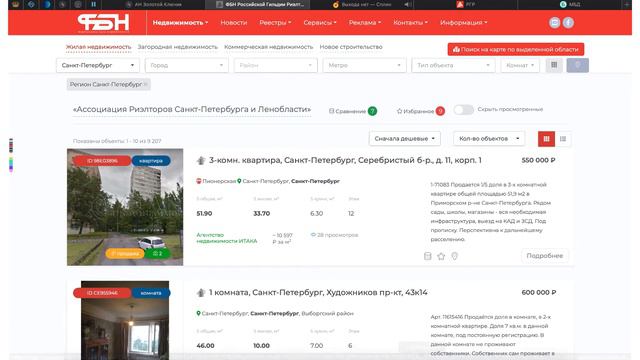Expand the Недвижимость menu
This screenshot has height=360, width=640.
coord(180,23)
